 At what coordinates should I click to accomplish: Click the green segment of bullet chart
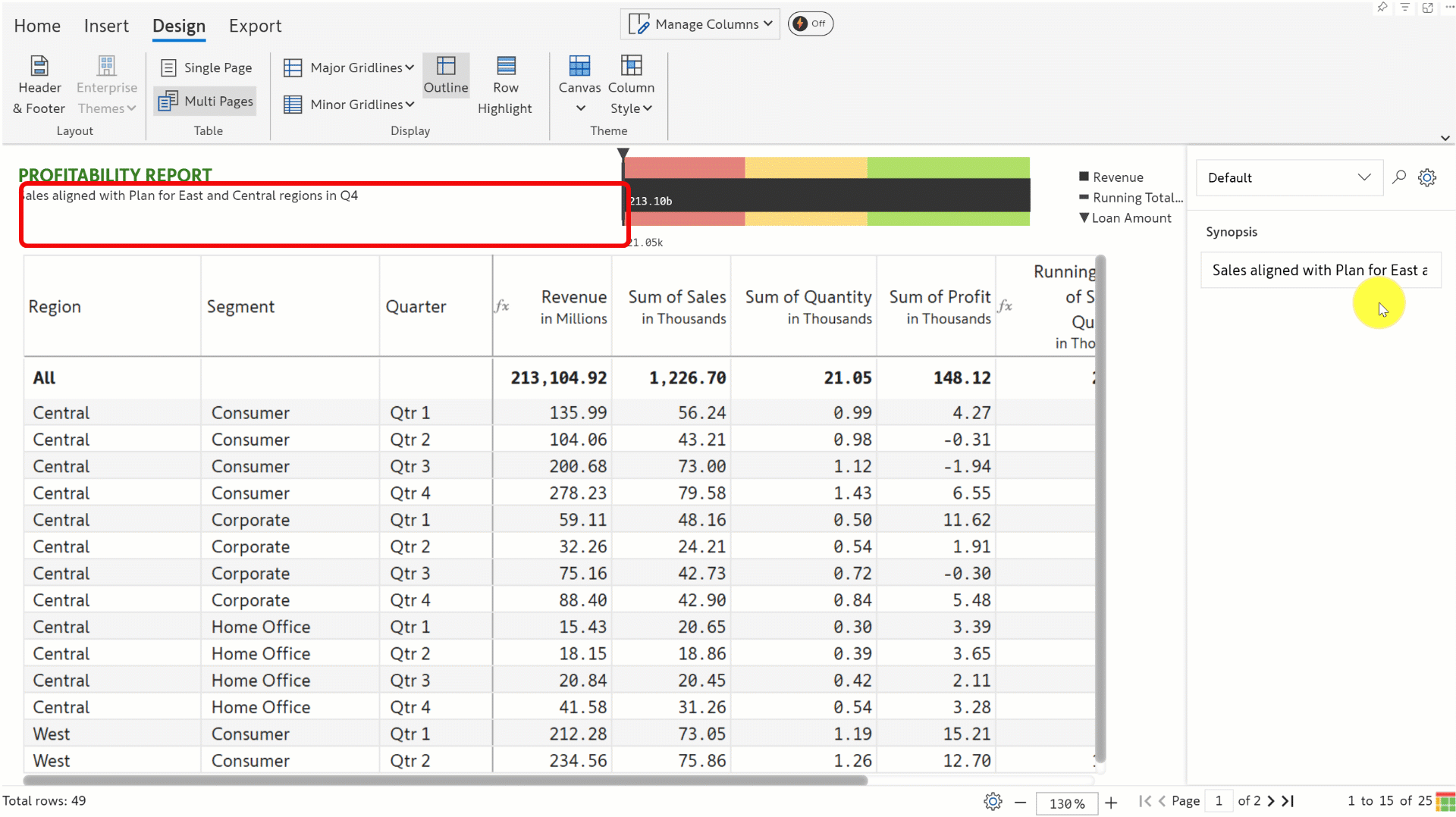click(x=948, y=167)
